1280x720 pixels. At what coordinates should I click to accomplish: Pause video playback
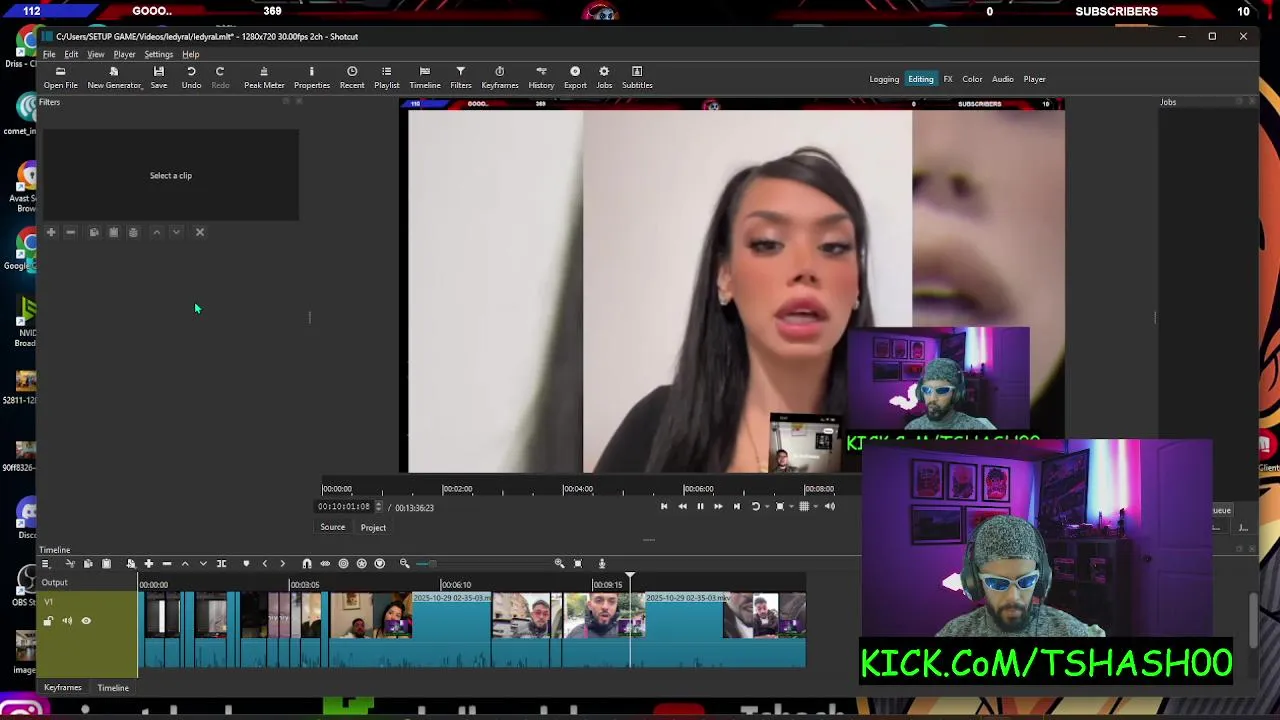[x=700, y=506]
